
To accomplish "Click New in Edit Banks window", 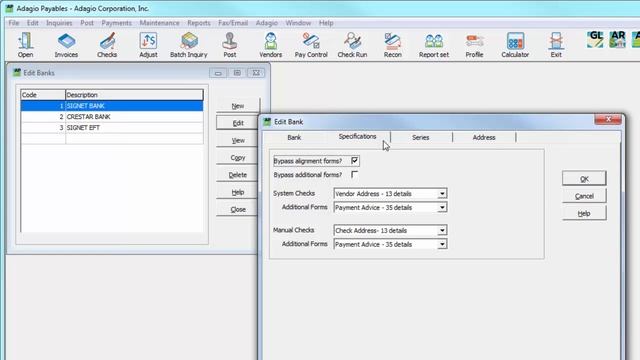I will point(238,106).
